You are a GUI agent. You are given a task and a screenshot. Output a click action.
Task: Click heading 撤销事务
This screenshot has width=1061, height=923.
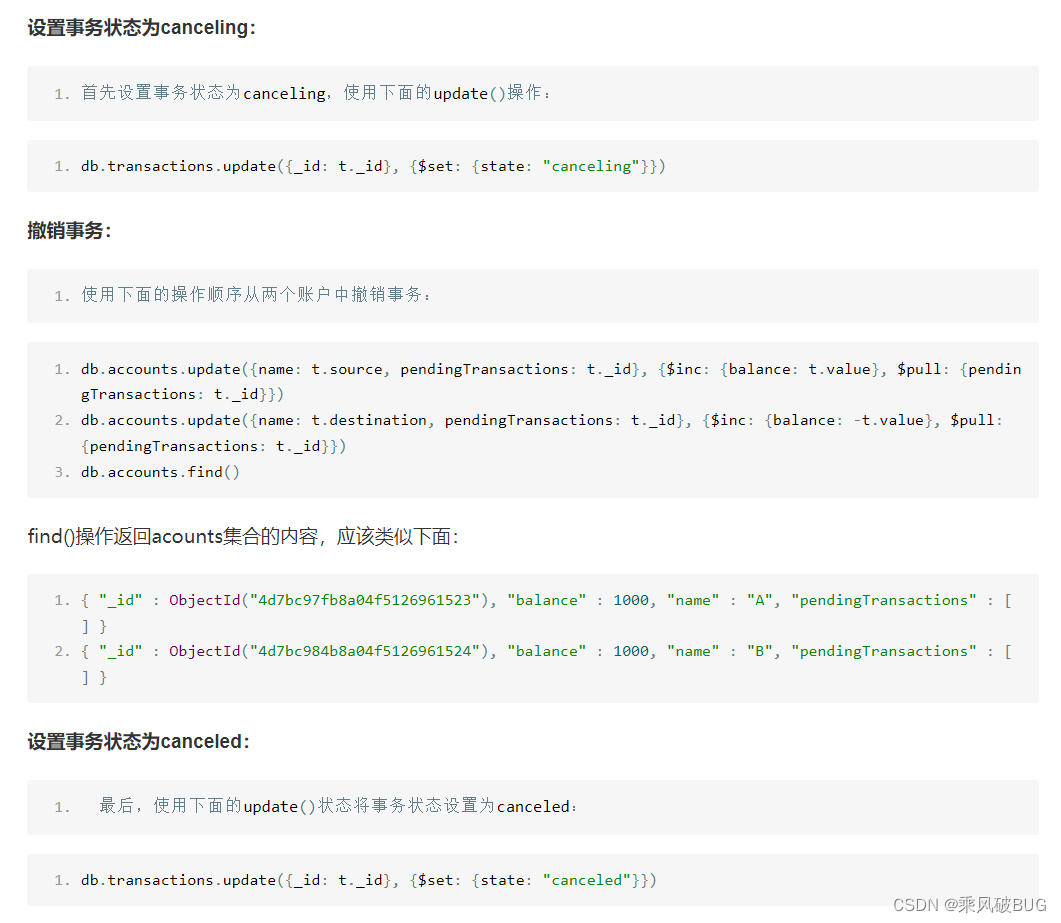[69, 231]
